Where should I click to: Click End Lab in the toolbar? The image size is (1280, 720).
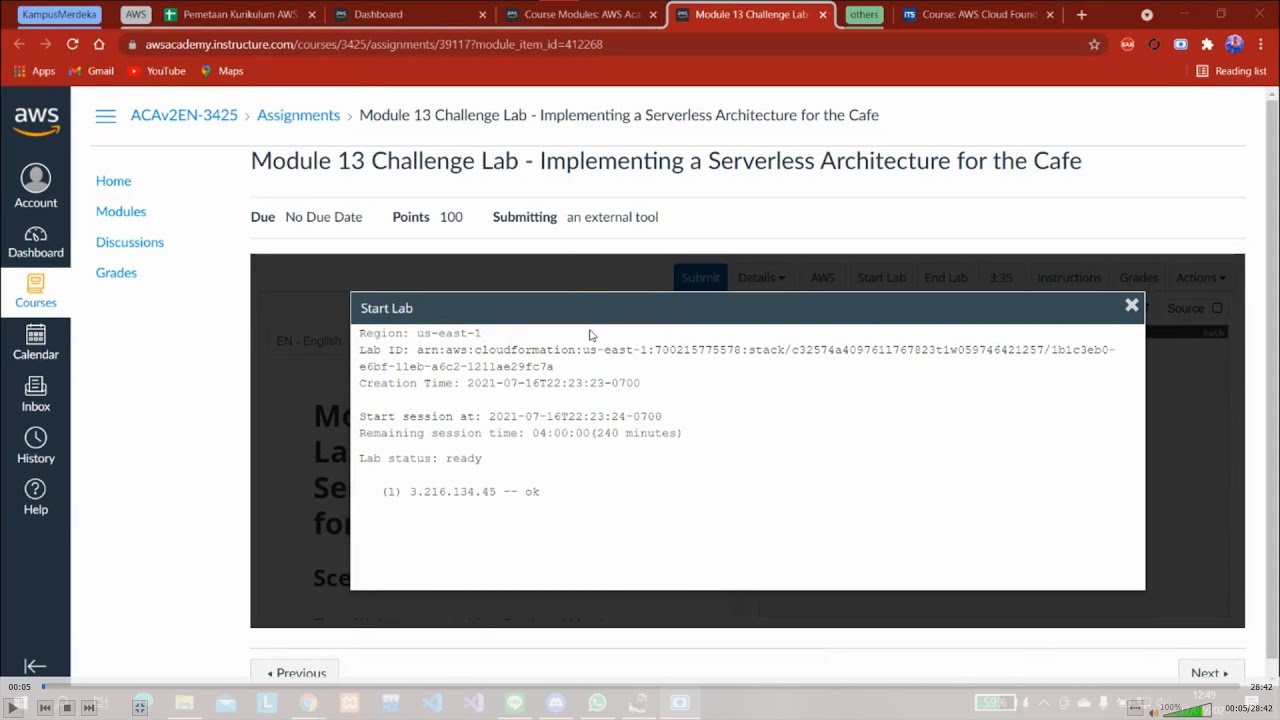tap(945, 278)
